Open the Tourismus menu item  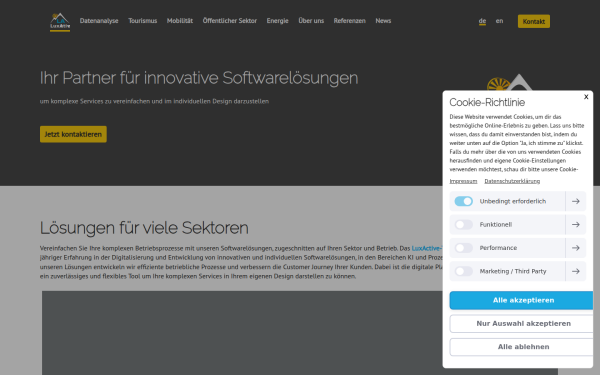click(143, 21)
